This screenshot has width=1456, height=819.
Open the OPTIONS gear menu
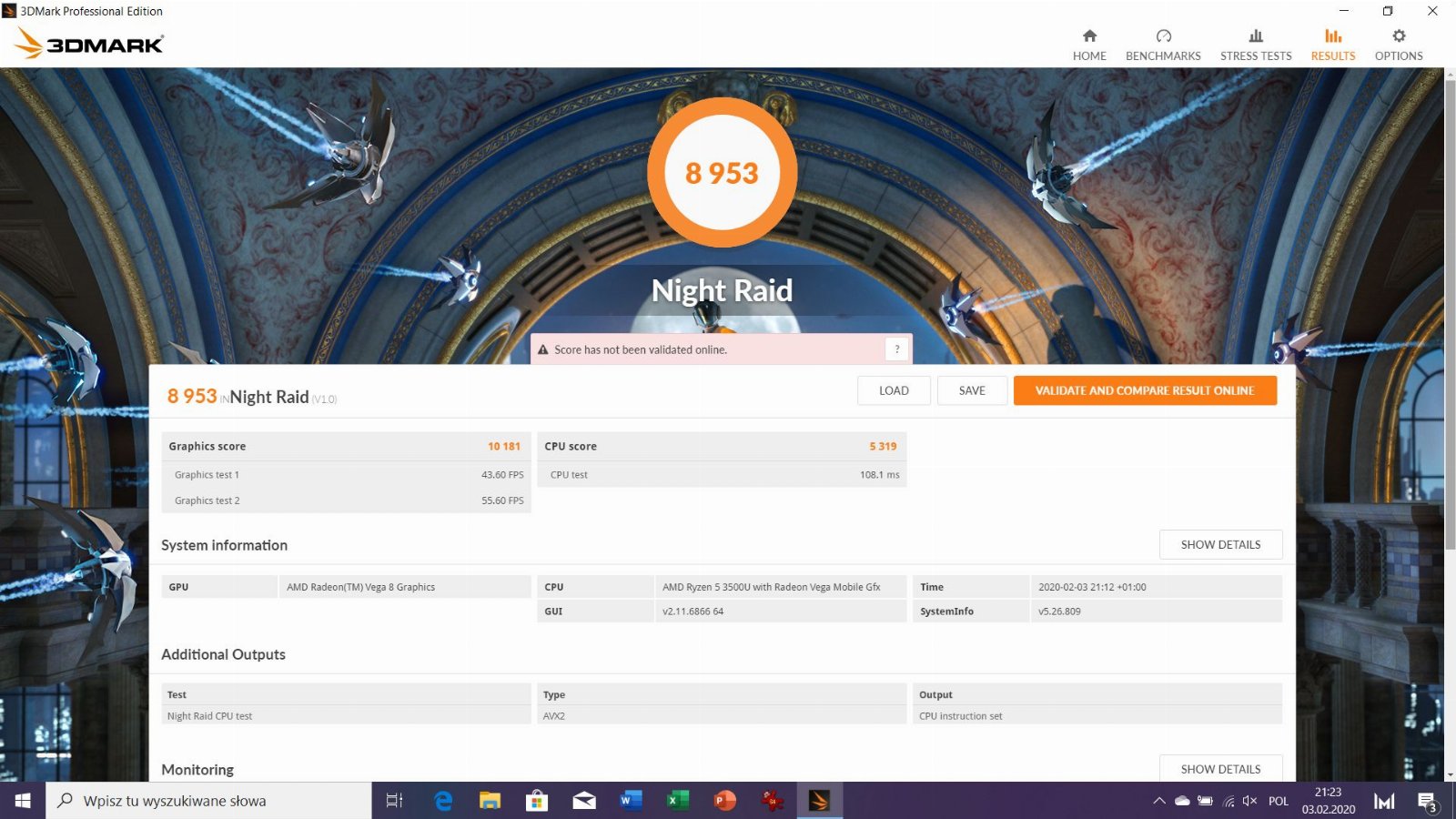click(x=1399, y=45)
